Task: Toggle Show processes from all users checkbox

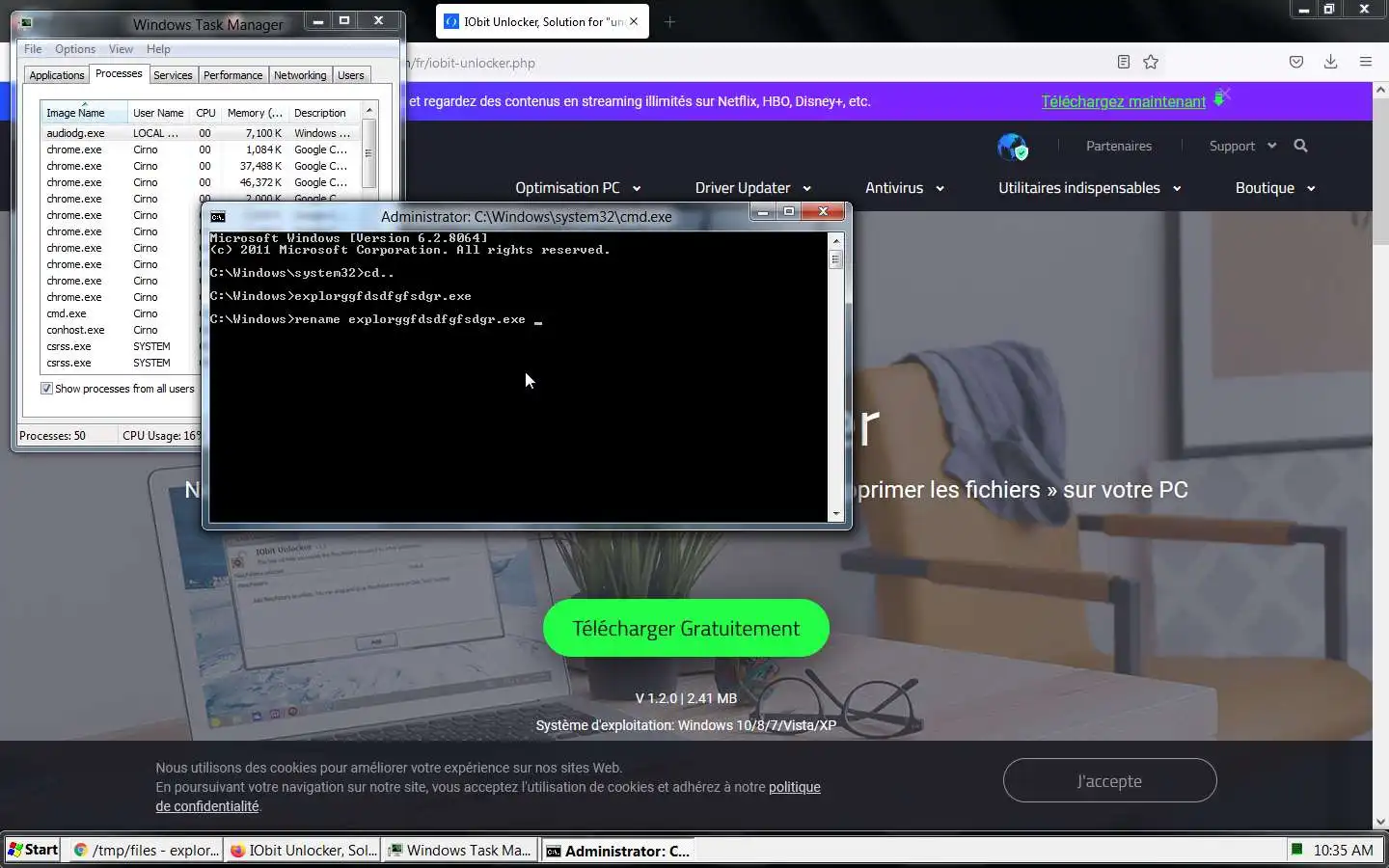Action: [46, 389]
